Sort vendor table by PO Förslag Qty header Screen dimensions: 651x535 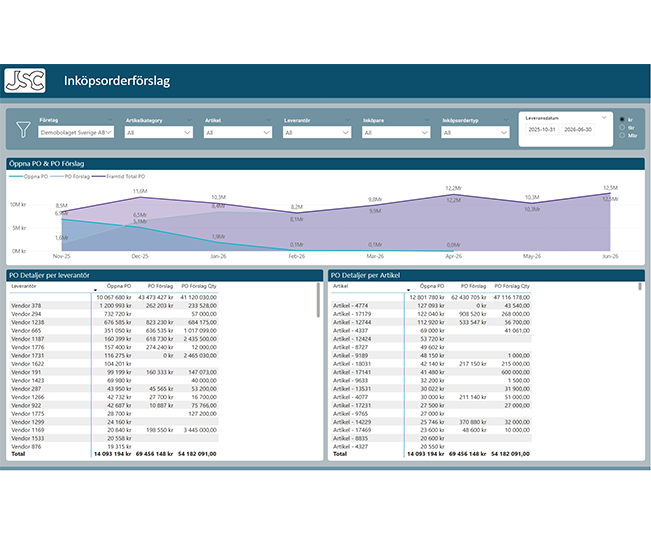[199, 286]
